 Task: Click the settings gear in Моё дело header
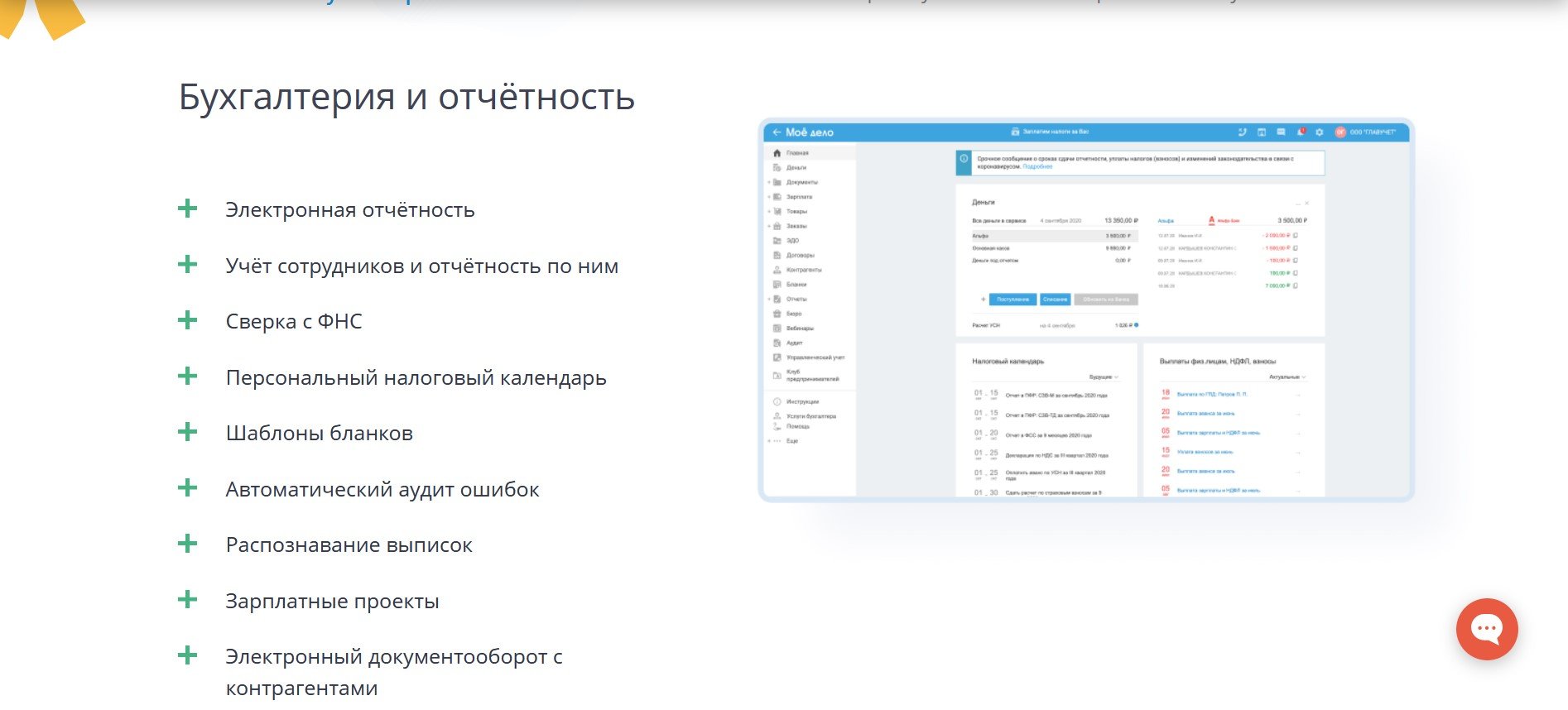click(1319, 132)
